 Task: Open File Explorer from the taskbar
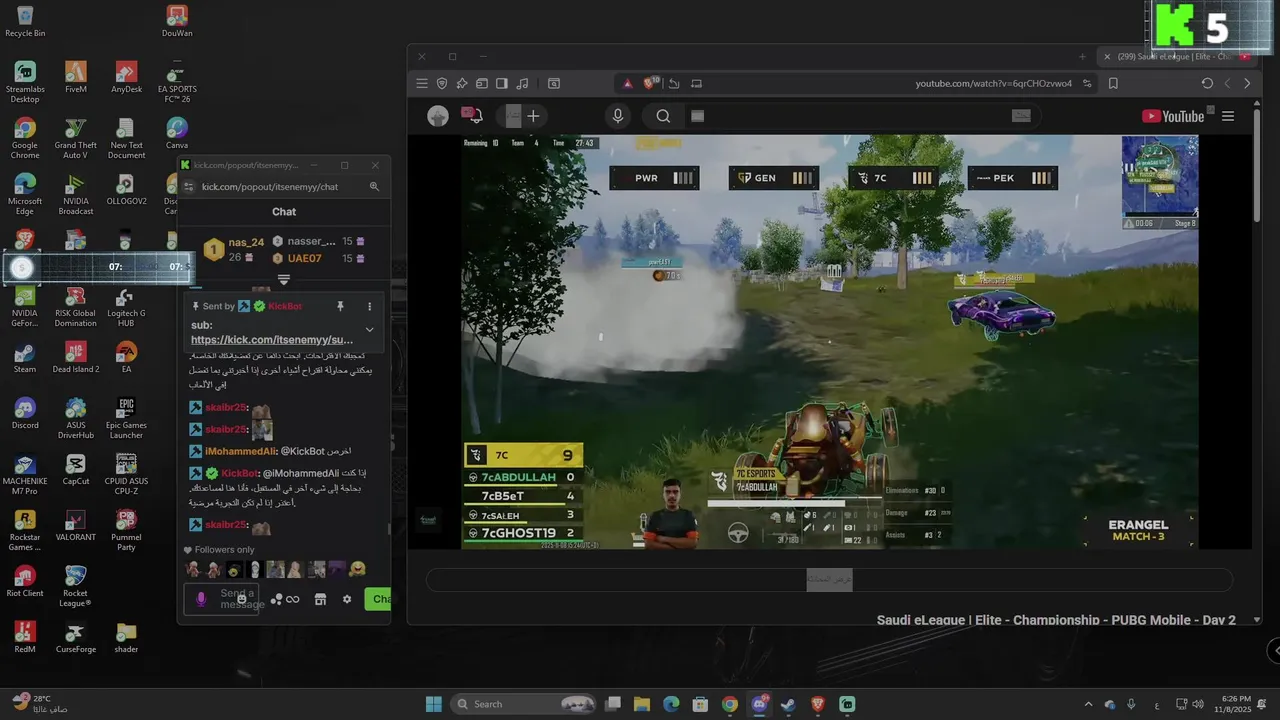click(642, 704)
